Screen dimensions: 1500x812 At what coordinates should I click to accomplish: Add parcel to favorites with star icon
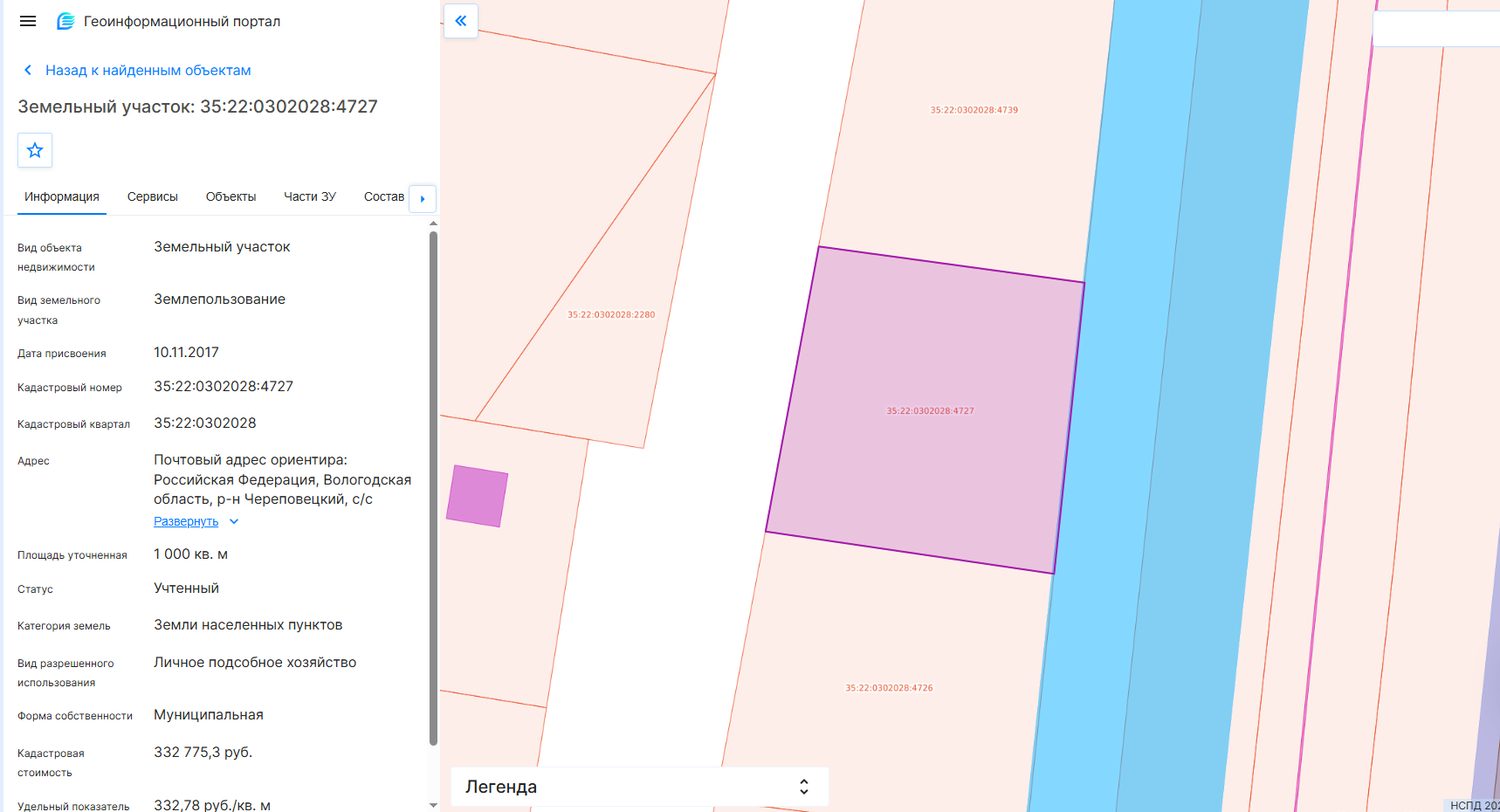pyautogui.click(x=35, y=150)
